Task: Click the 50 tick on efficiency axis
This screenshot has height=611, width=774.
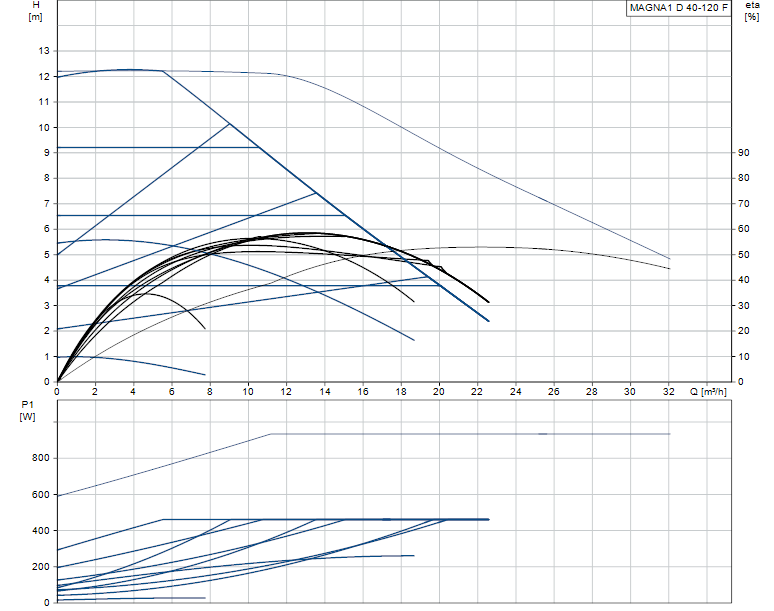Action: coord(743,255)
